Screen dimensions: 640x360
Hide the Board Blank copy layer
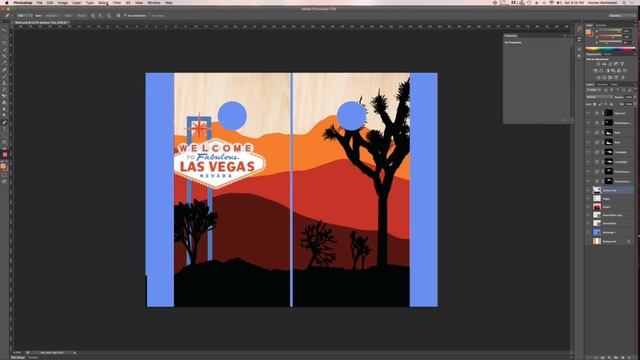[x=588, y=215]
